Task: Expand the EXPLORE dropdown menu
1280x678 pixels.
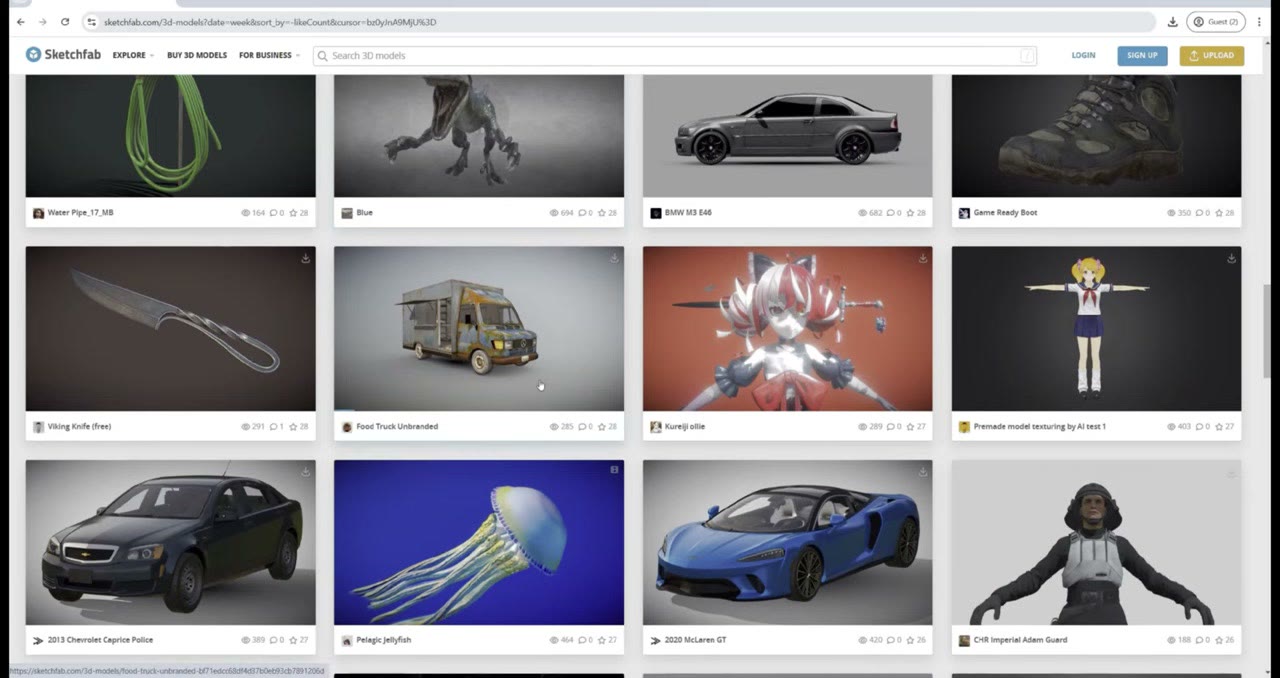Action: click(x=133, y=55)
